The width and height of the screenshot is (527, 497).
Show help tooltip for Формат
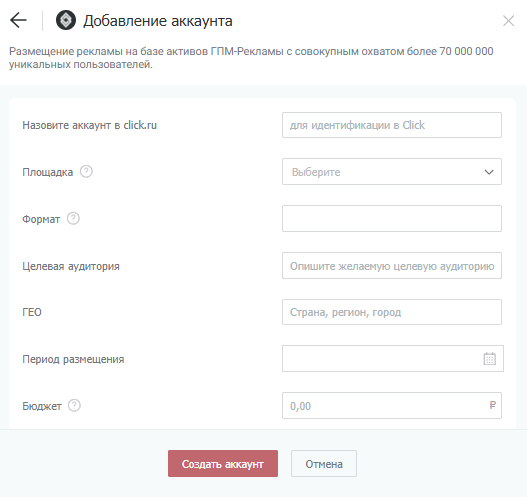(x=73, y=219)
